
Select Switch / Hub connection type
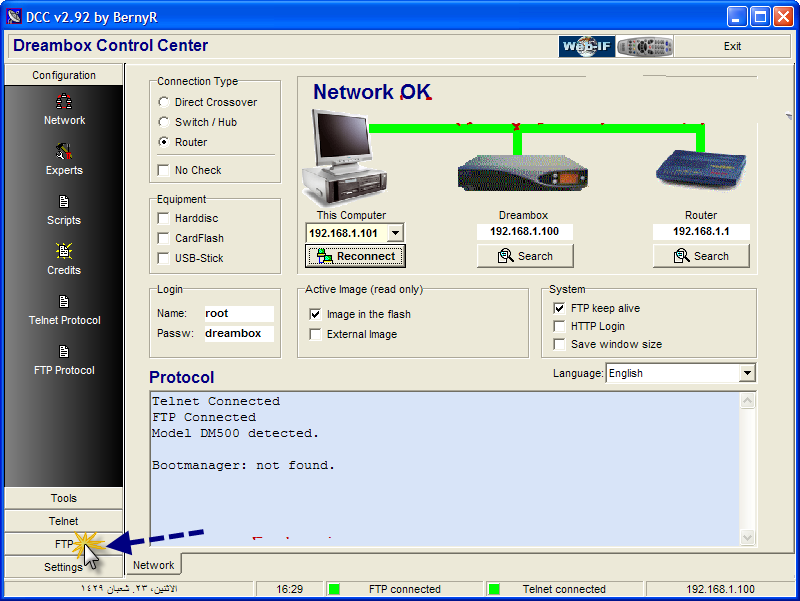tap(163, 122)
